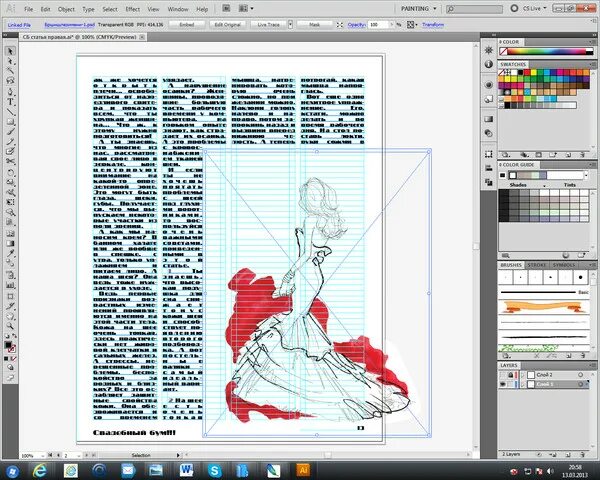Open the Transparency panel from the dock
Screen dimensions: 600x480
tap(489, 133)
